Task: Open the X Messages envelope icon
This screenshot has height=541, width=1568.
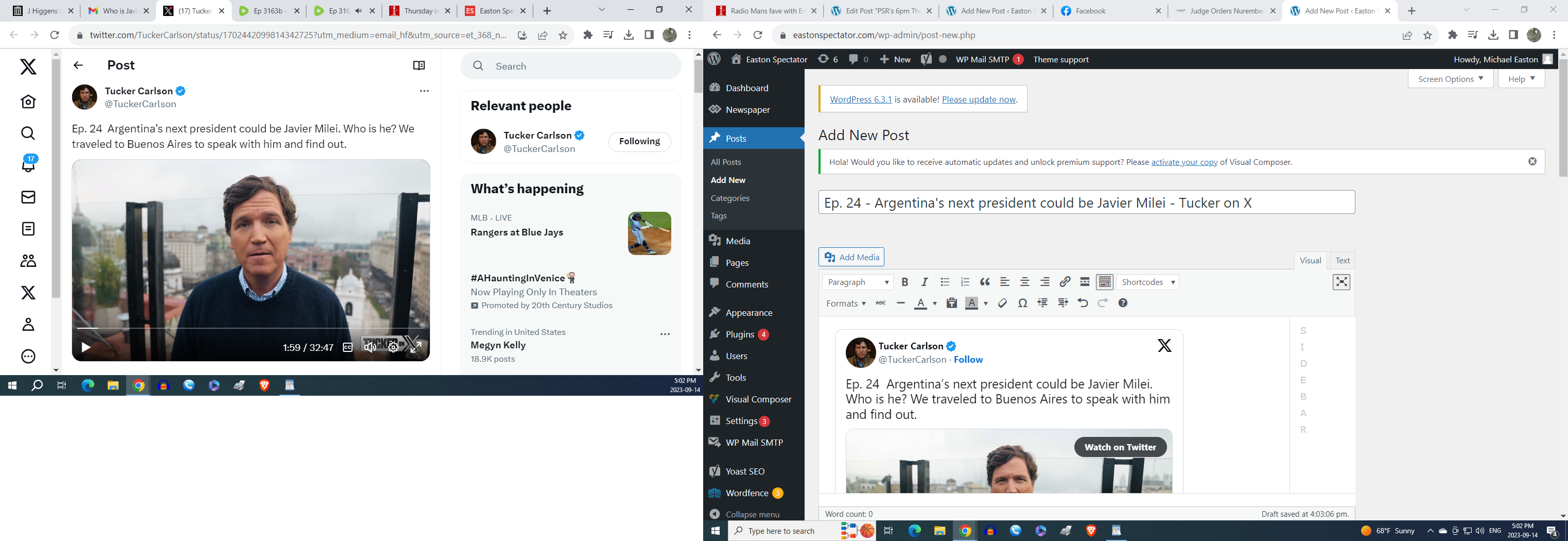Action: tap(28, 197)
